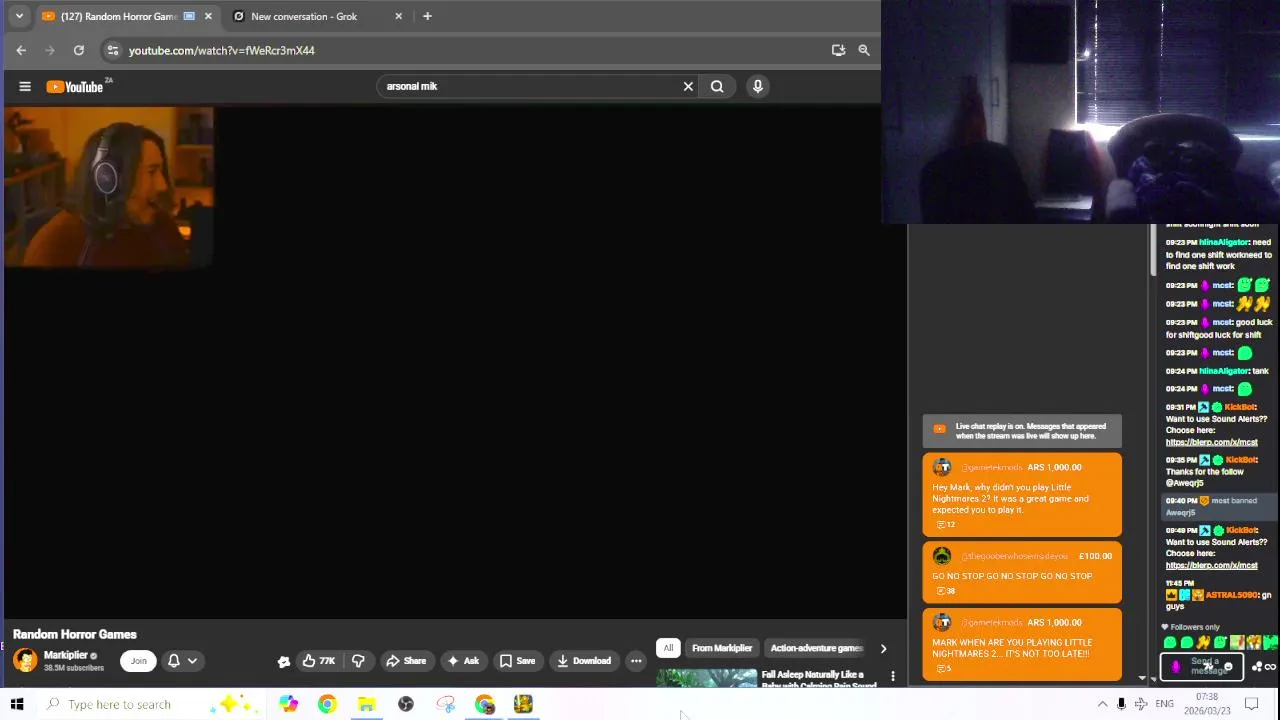The width and height of the screenshot is (1280, 720).
Task: Open the YouTube guide hamburger menu
Action: pyautogui.click(x=25, y=86)
